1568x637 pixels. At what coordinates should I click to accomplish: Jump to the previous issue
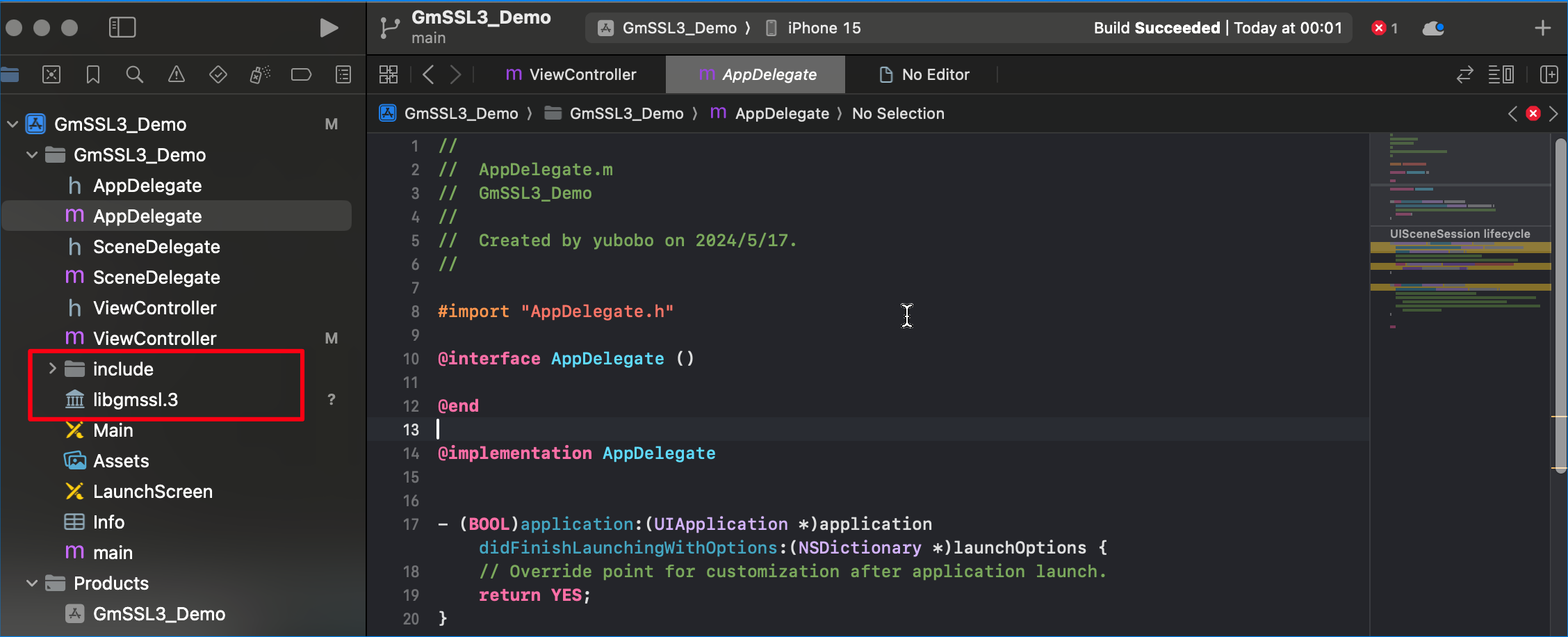point(1512,113)
